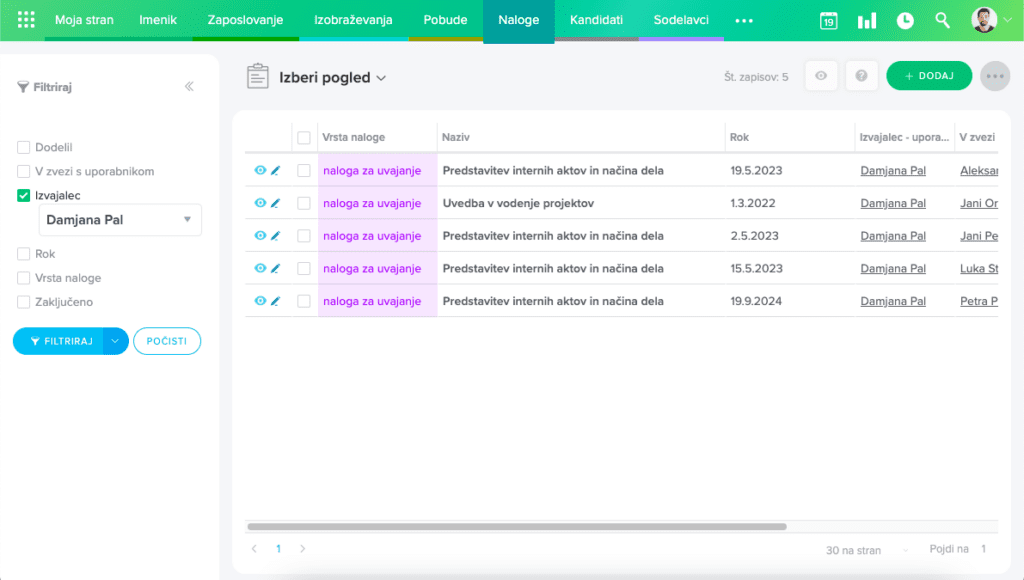Switch to the Kandidati tab

click(596, 20)
